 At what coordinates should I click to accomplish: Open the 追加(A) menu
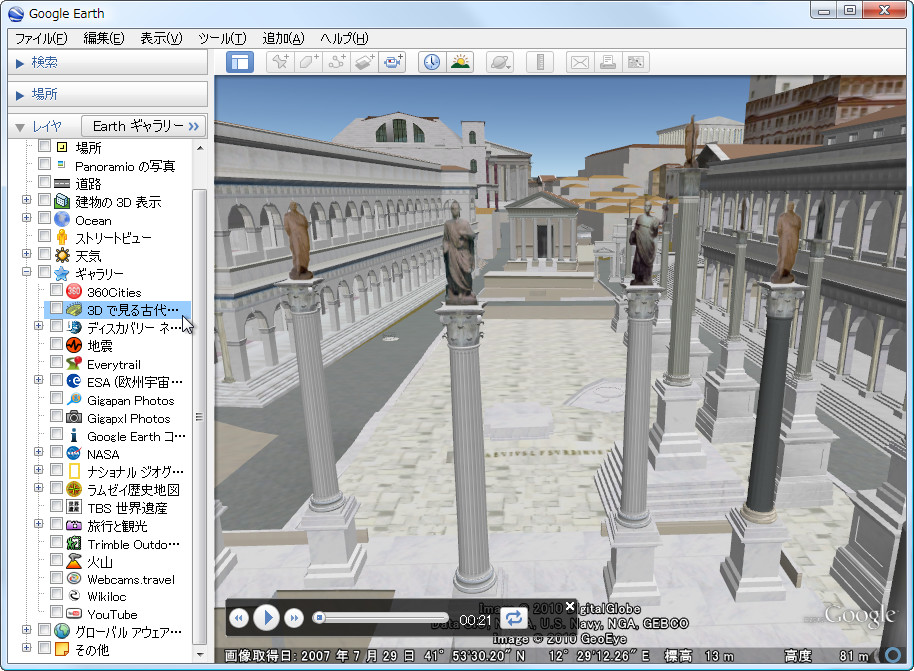click(x=283, y=38)
